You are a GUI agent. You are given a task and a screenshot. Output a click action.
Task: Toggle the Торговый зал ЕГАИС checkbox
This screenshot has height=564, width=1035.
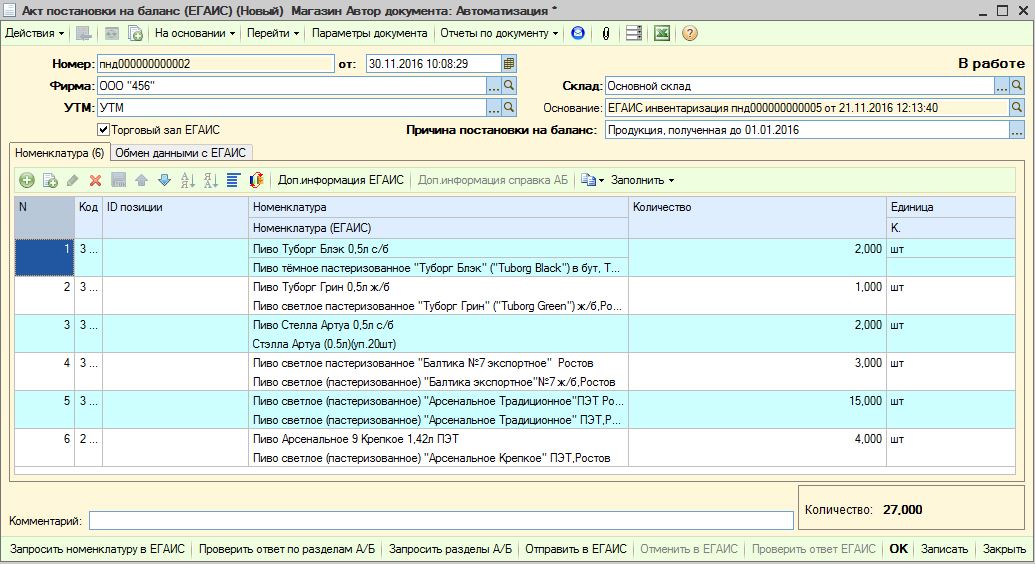(103, 129)
